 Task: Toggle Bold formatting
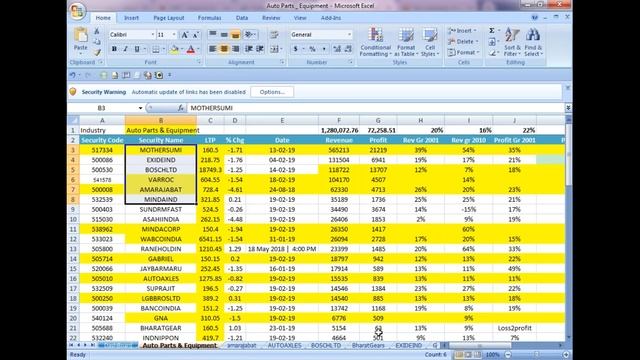point(114,49)
